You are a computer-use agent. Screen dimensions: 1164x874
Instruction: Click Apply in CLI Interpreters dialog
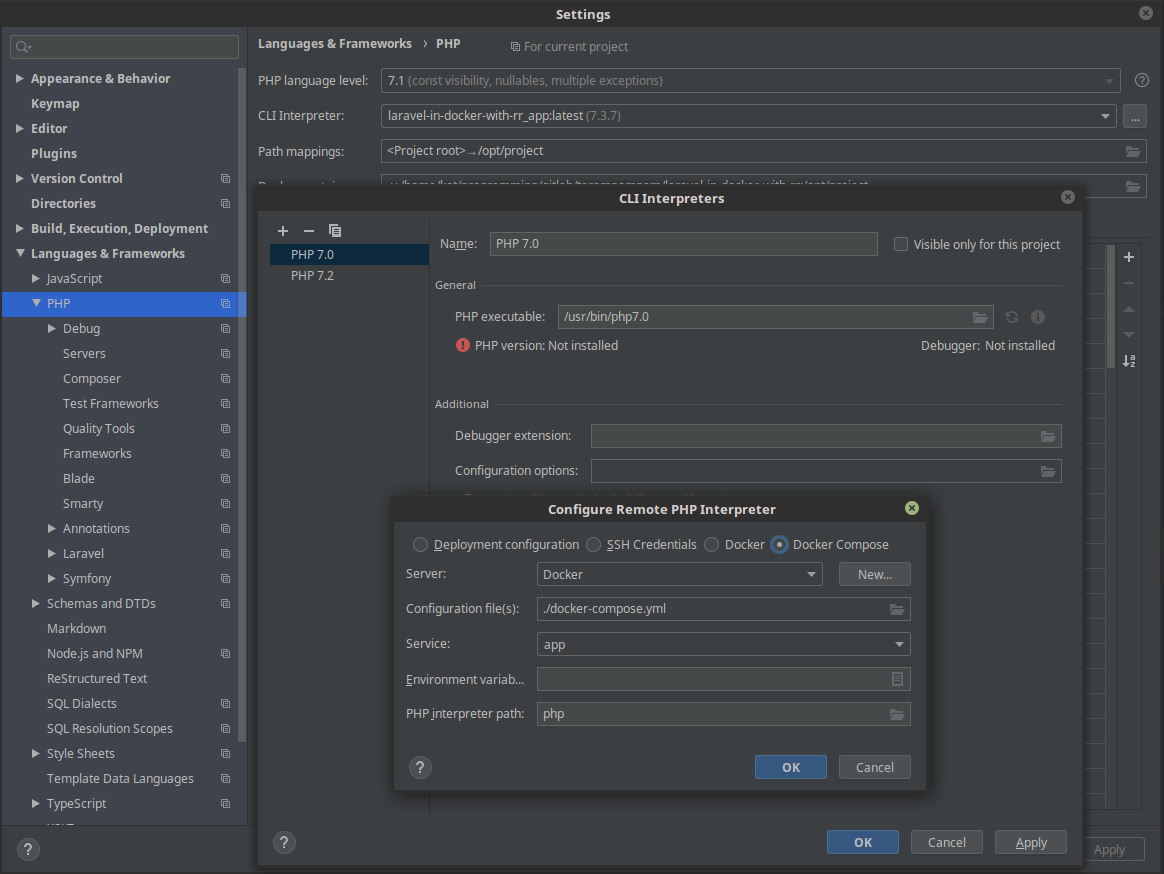coord(1030,842)
